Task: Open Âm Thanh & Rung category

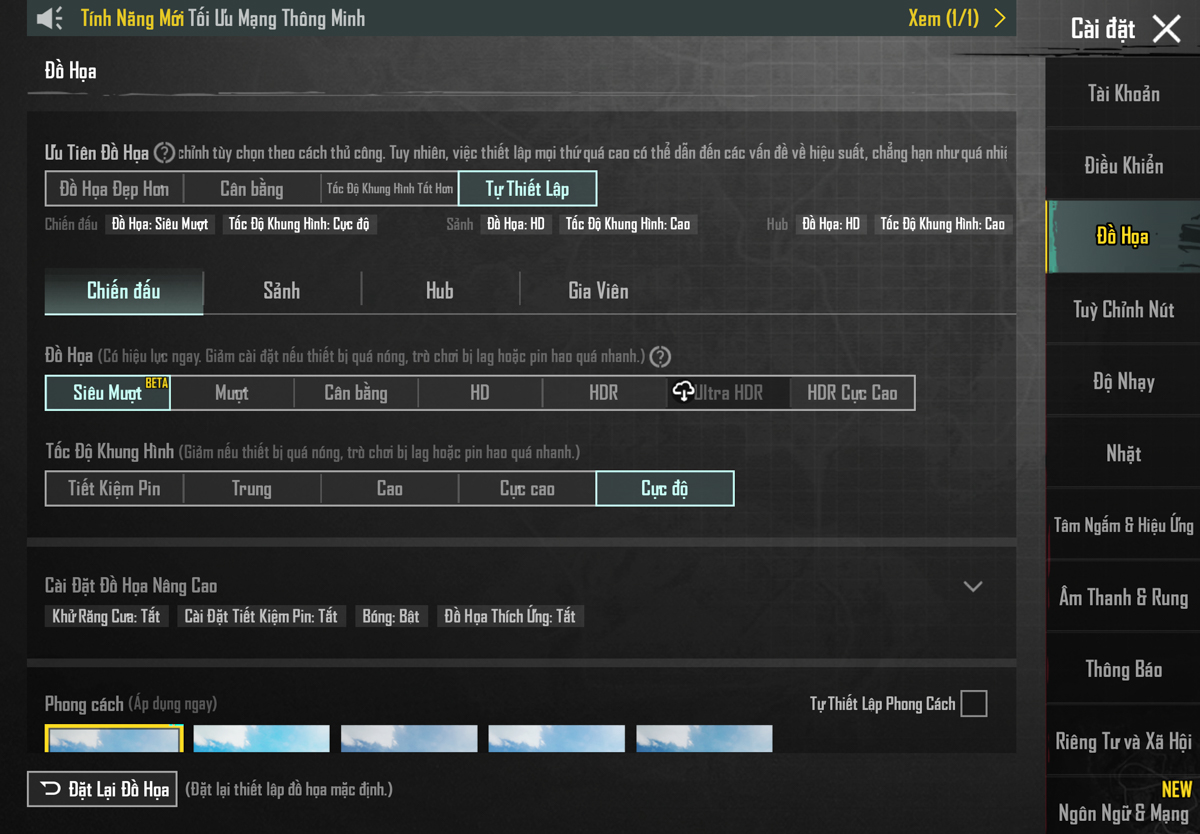Action: [1123, 598]
